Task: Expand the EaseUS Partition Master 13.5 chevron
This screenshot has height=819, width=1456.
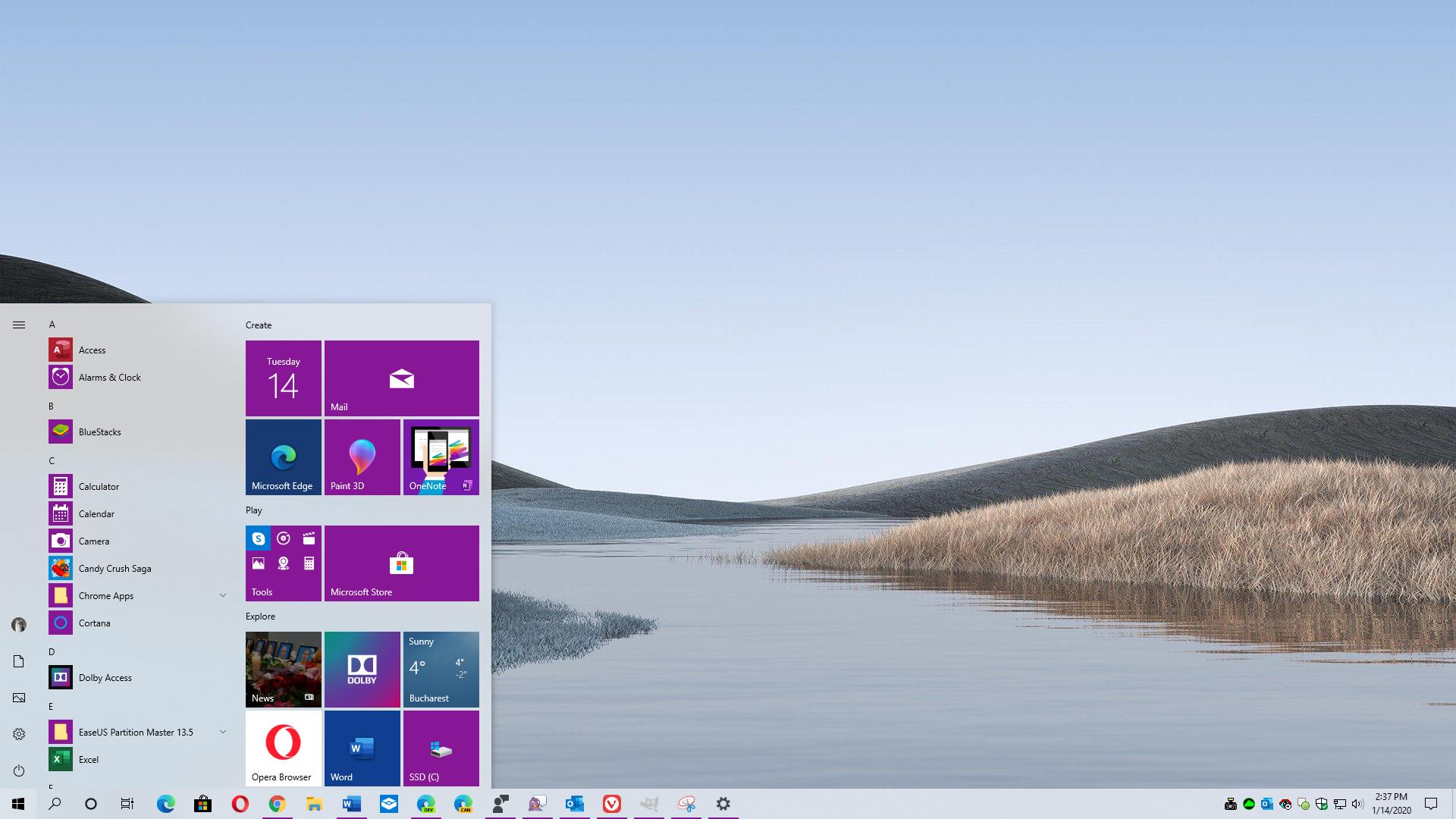Action: (223, 732)
